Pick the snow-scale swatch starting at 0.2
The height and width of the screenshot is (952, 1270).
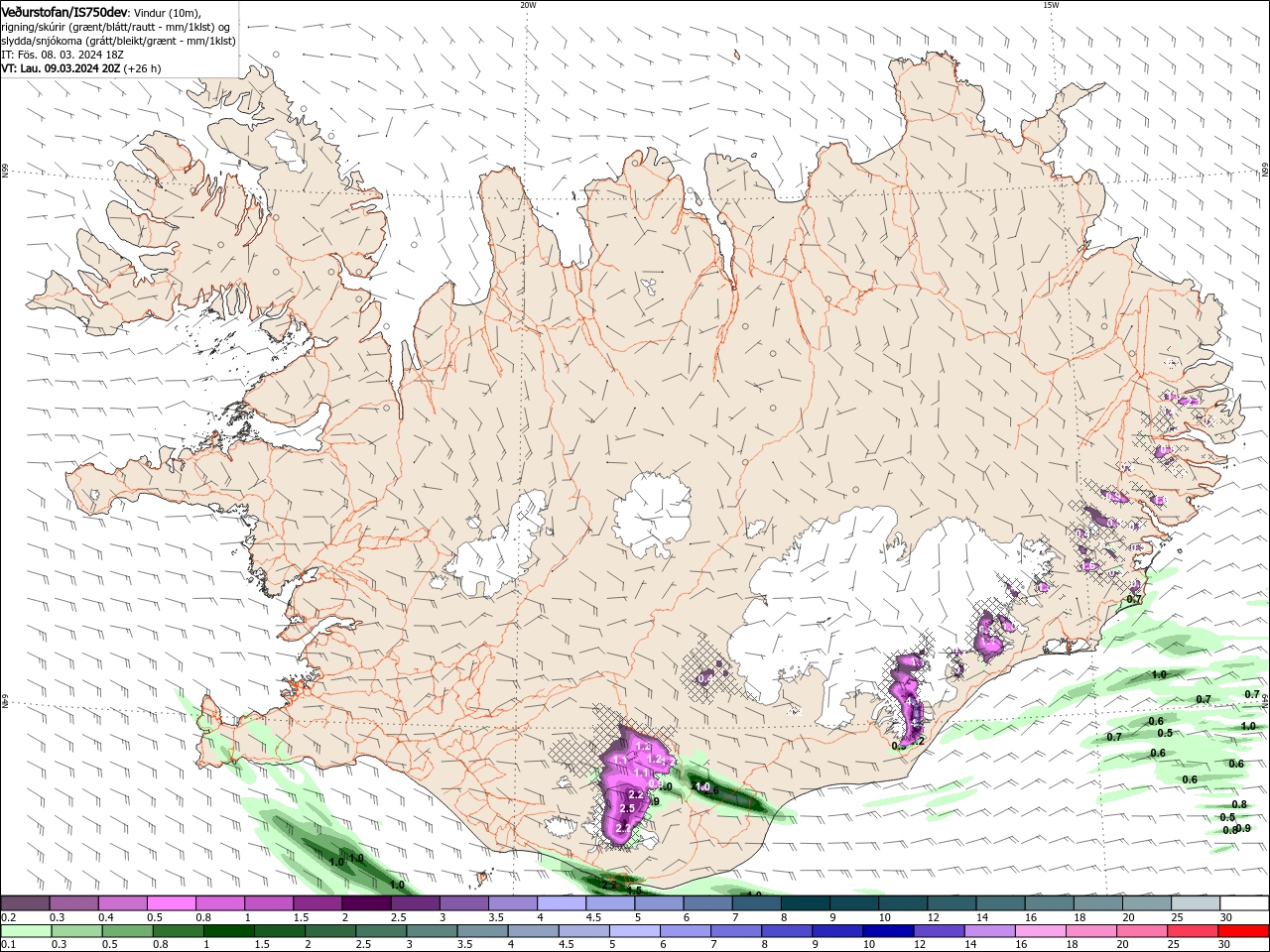coord(25,903)
